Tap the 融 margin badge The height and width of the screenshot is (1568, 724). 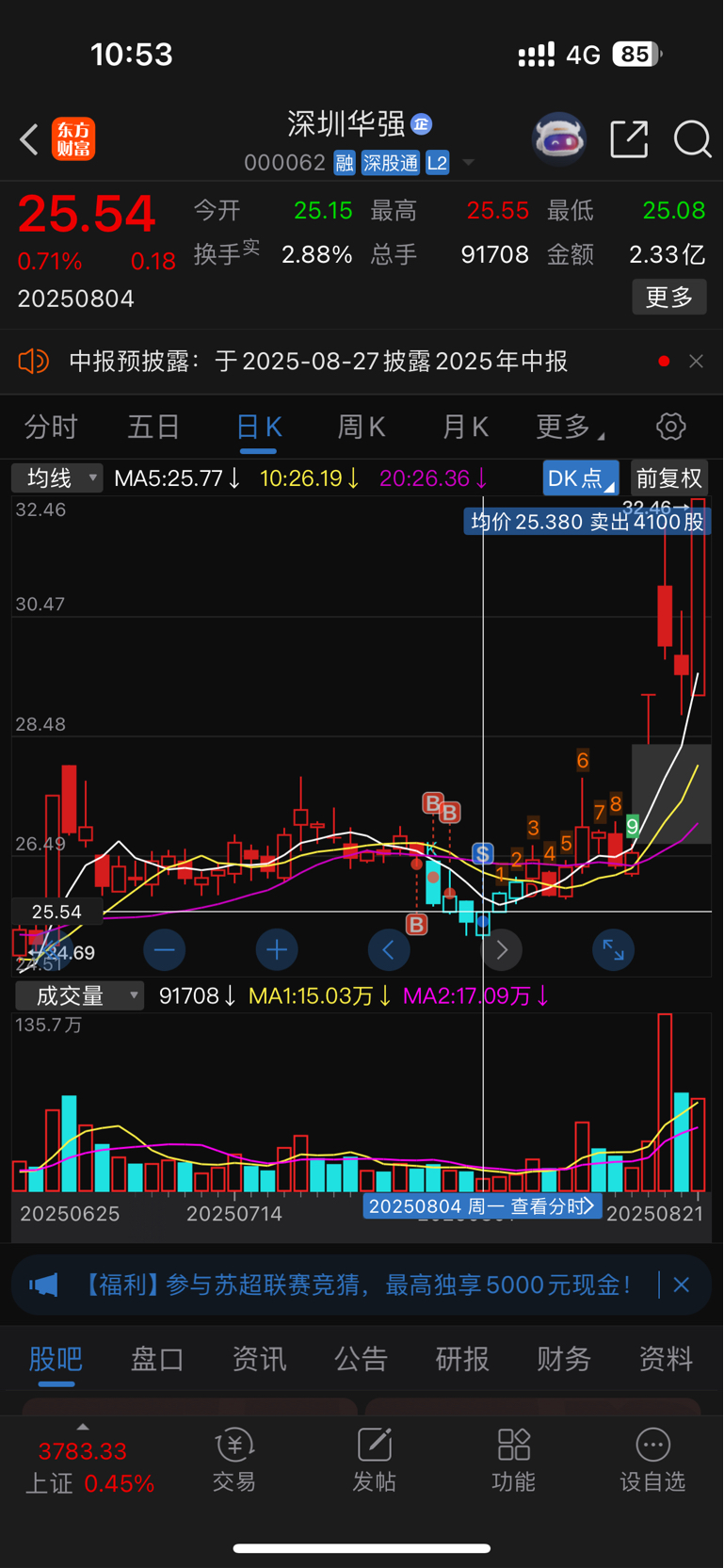[345, 163]
